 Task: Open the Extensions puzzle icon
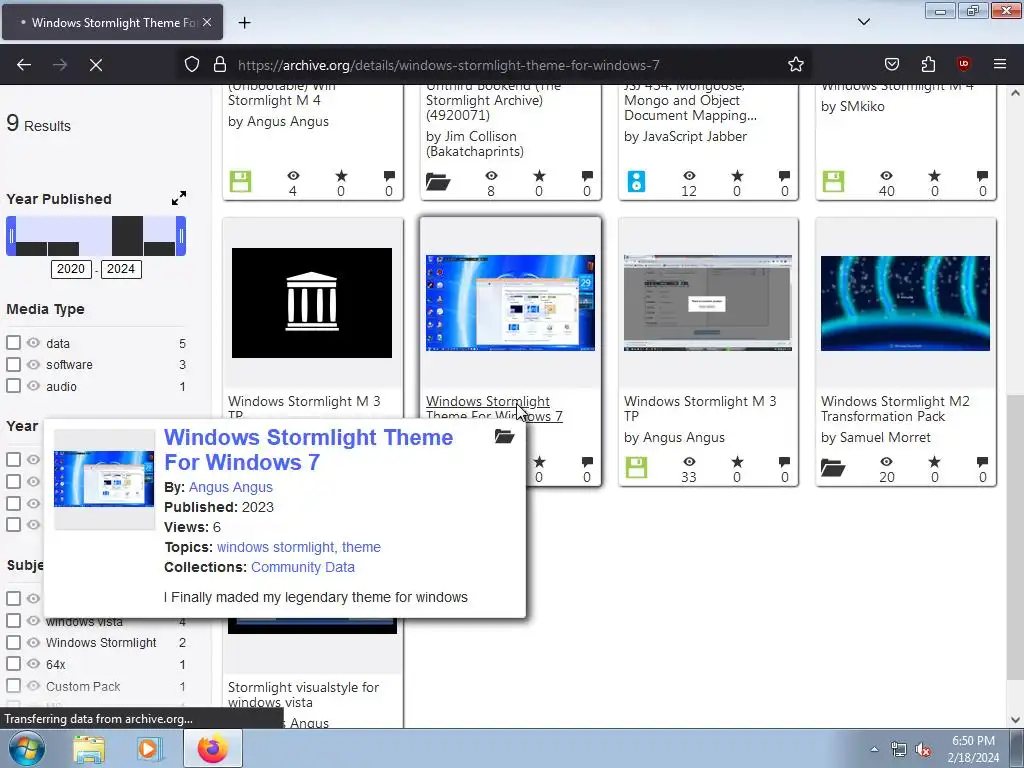pyautogui.click(x=928, y=65)
